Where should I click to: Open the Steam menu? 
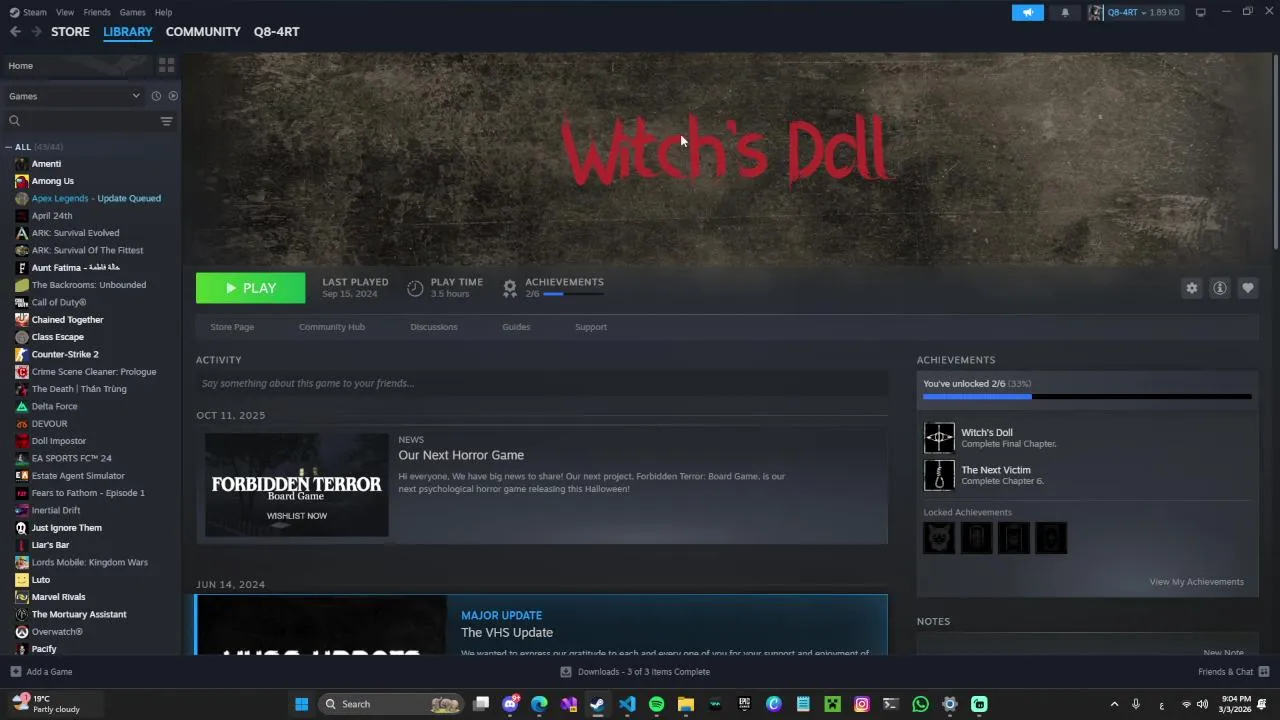(x=28, y=12)
